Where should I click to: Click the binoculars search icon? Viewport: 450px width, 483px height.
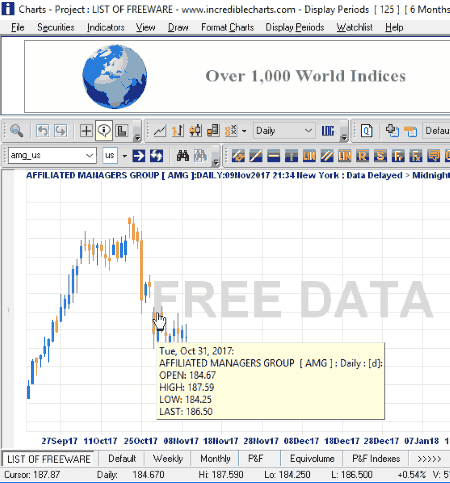183,156
